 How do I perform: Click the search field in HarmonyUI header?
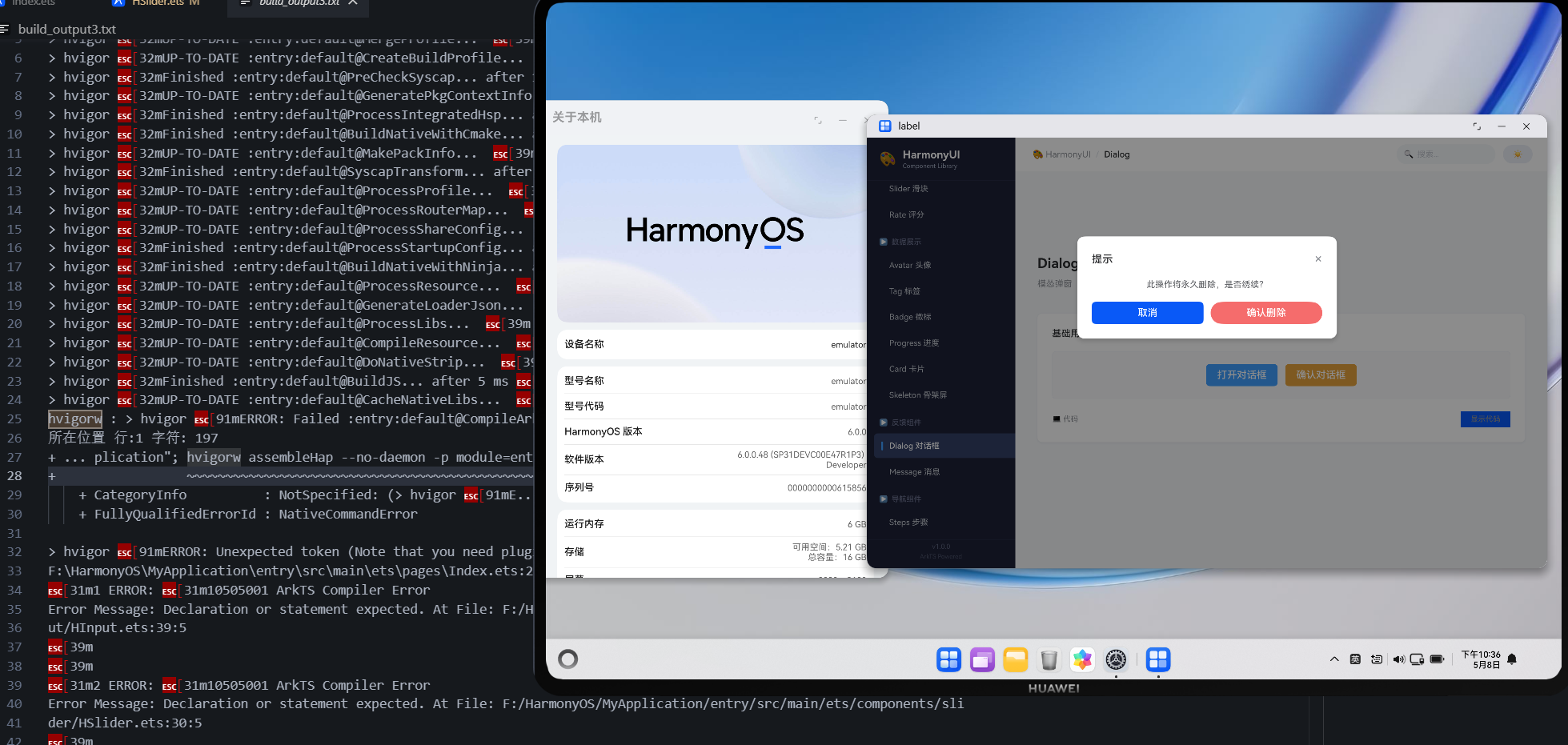tap(1446, 154)
